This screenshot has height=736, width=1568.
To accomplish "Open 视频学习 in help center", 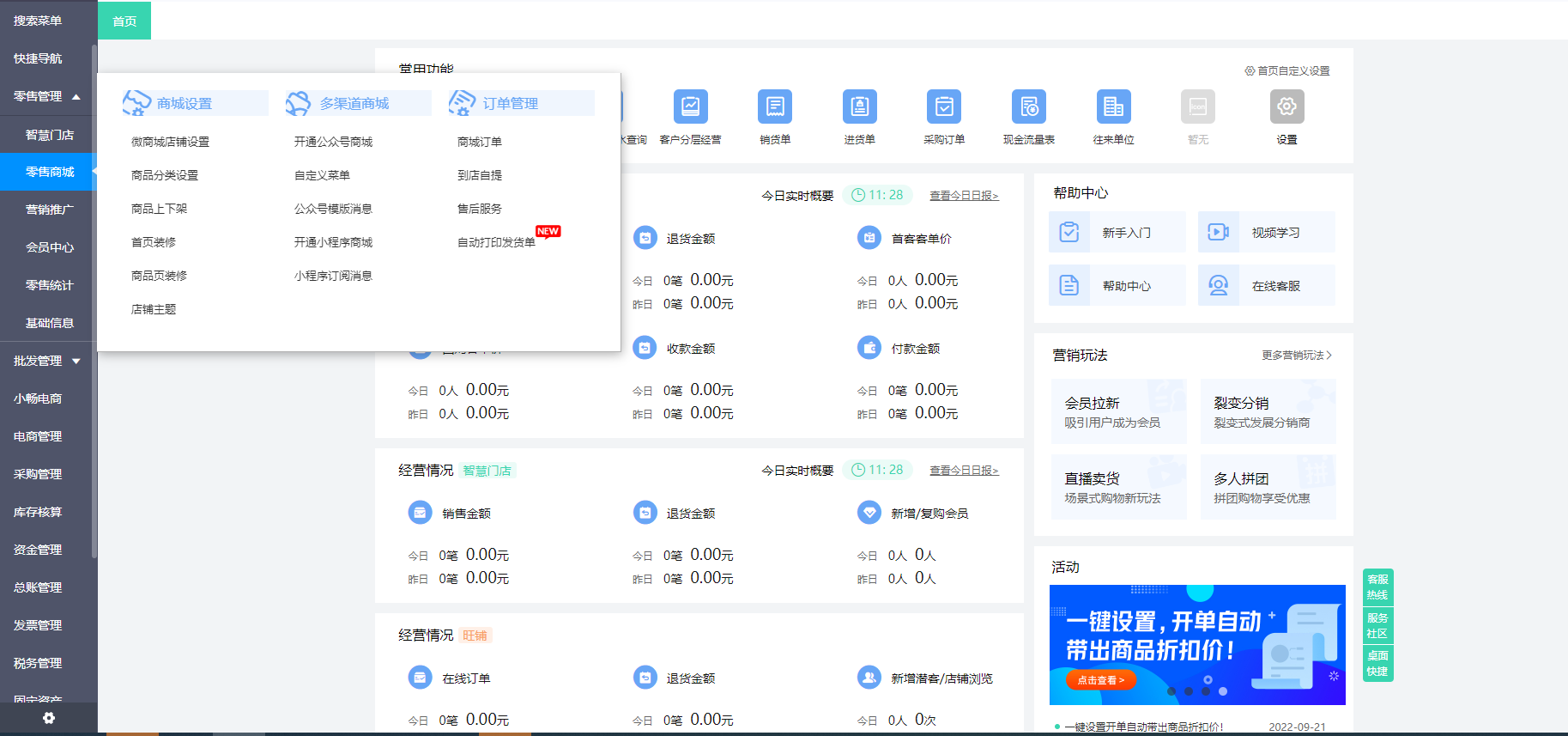I will 1266,232.
